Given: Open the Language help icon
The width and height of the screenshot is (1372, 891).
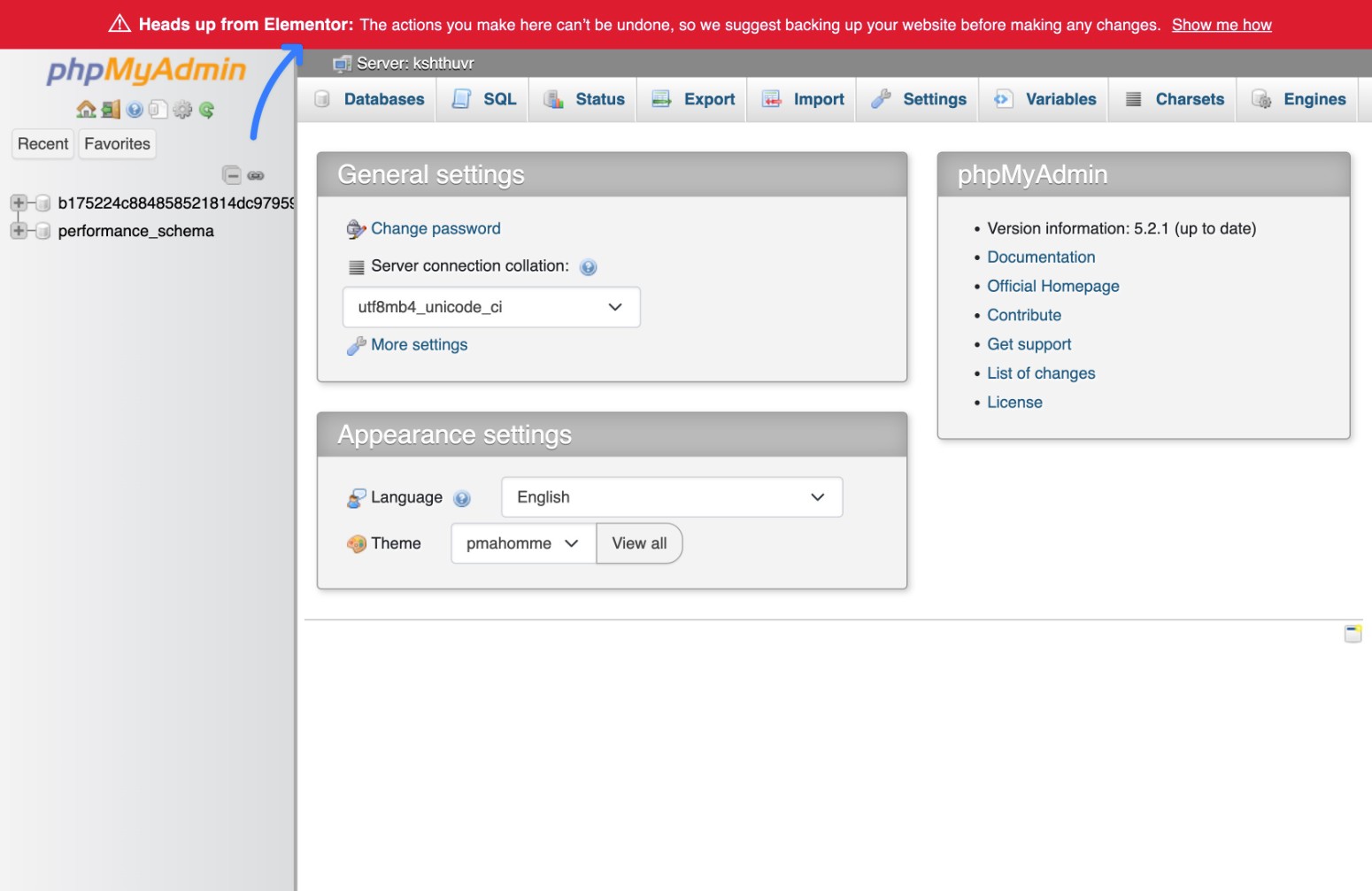Looking at the screenshot, I should pyautogui.click(x=461, y=499).
